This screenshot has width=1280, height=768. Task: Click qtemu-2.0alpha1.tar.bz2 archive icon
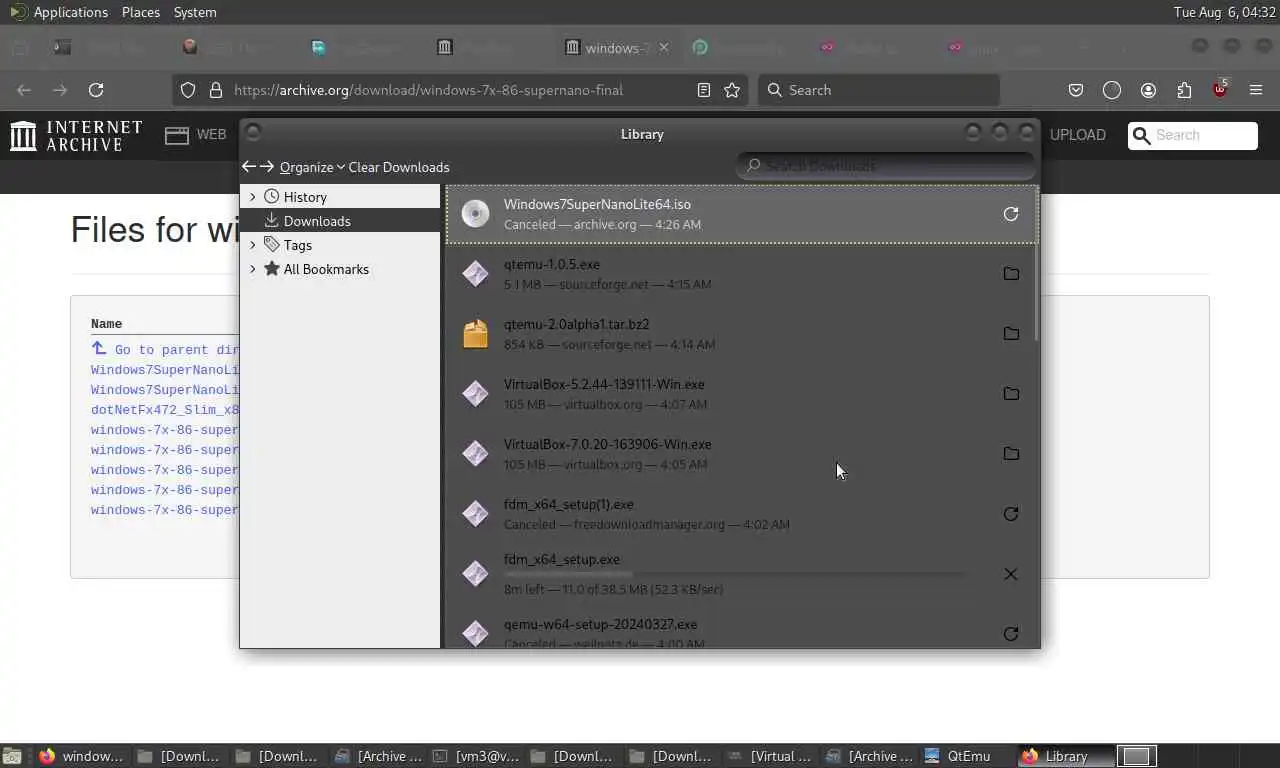point(475,334)
